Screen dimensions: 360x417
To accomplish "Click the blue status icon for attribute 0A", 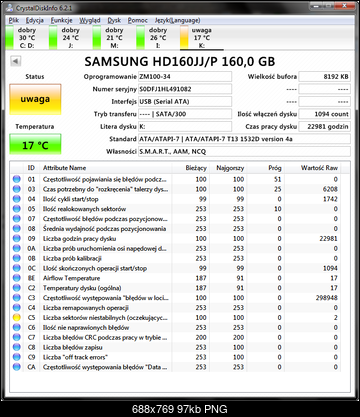I will click(x=16, y=248).
